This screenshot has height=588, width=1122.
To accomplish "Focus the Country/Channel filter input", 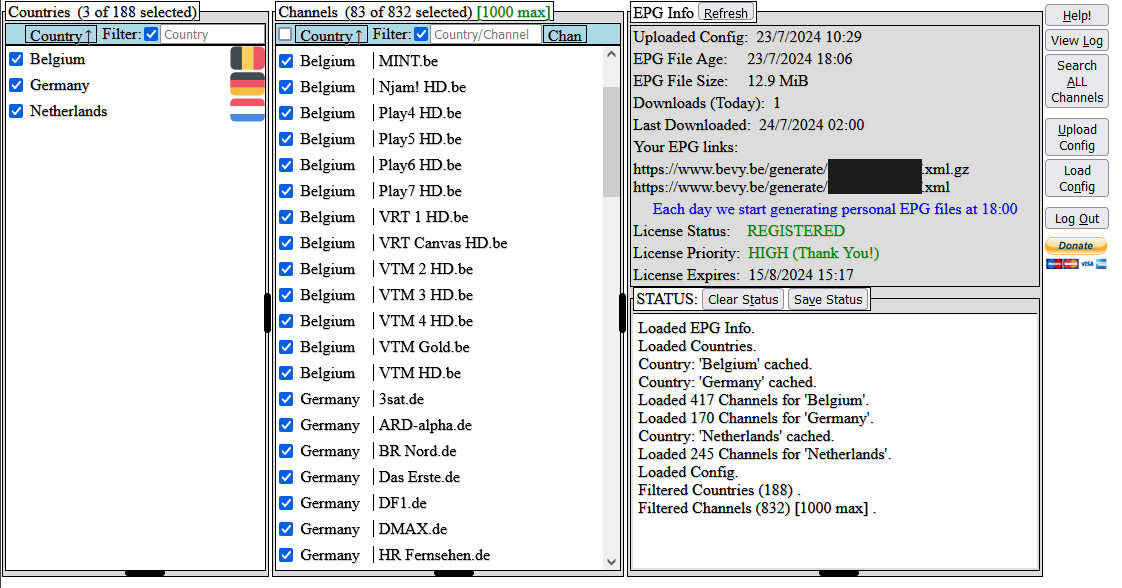I will coord(485,34).
